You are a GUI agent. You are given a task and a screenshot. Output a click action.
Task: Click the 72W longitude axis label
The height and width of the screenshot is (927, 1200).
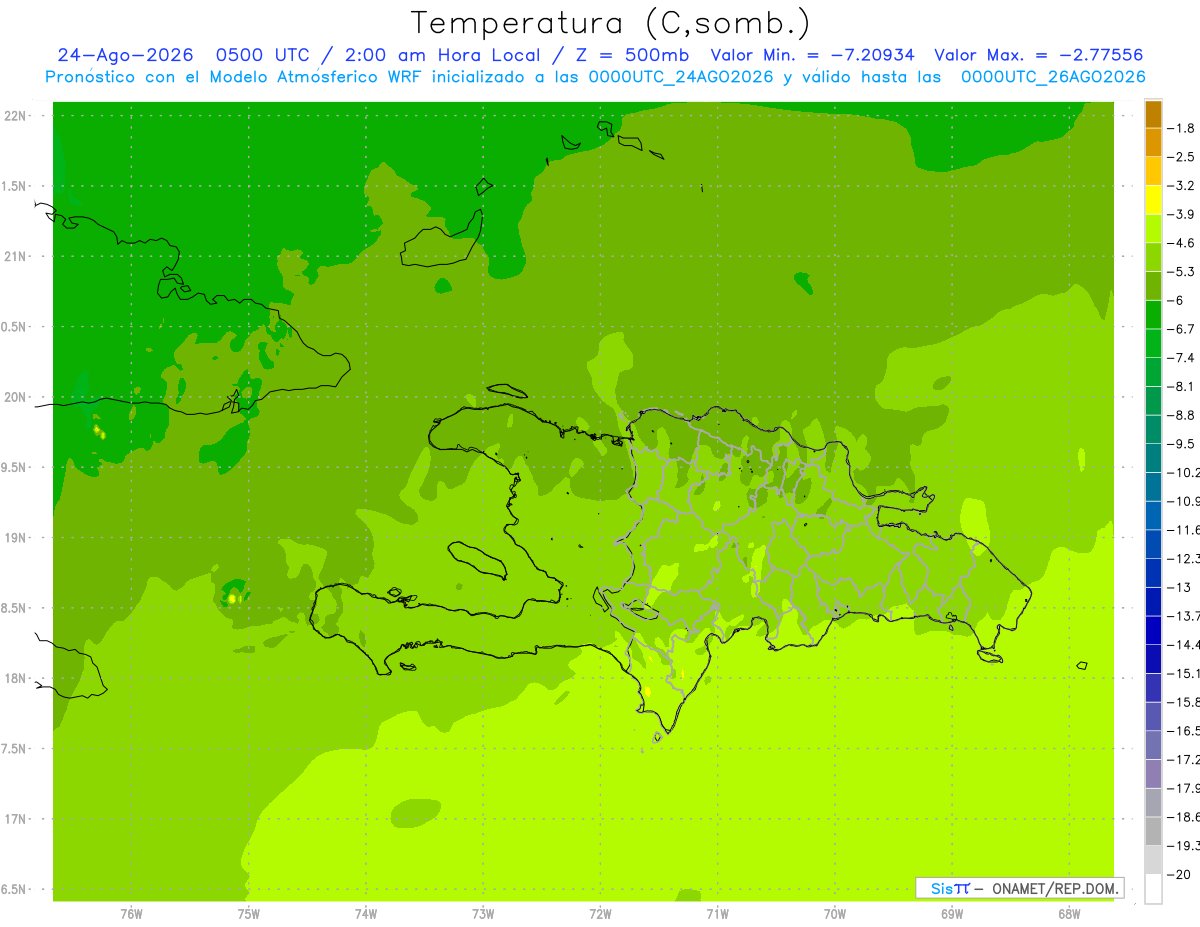point(600,913)
